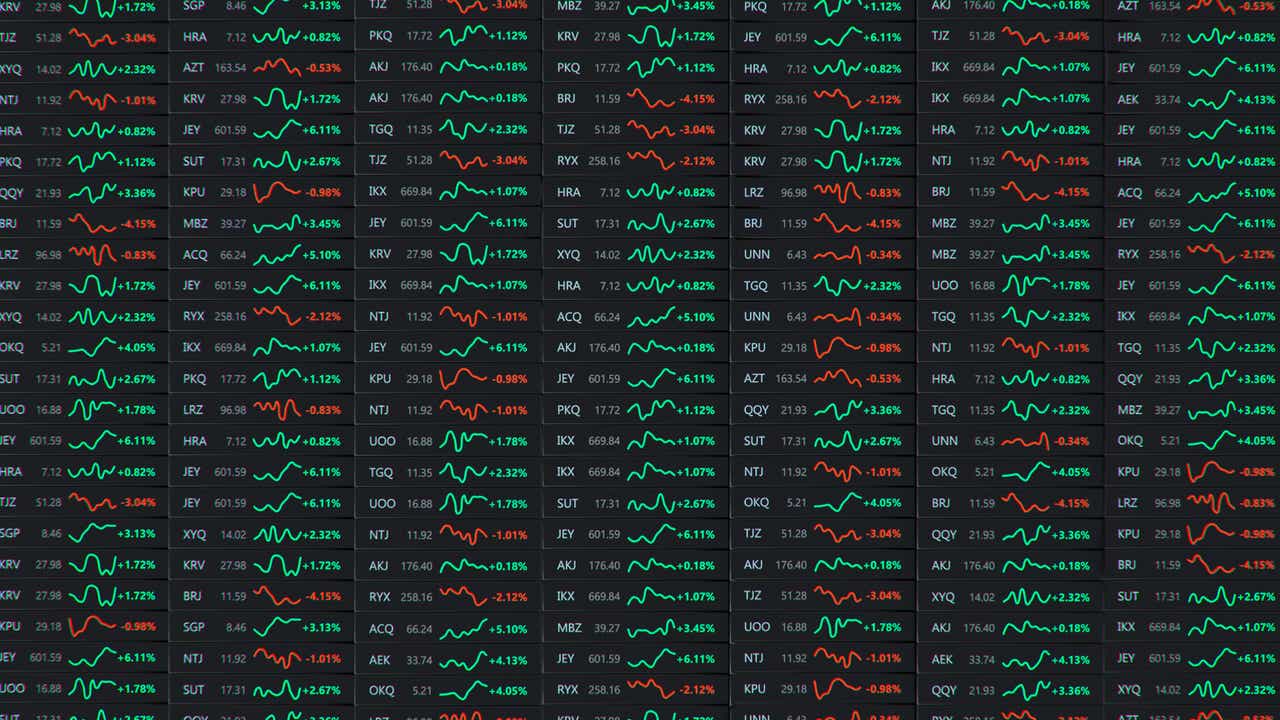Click UNN ticker between BRJ and TGQ rows
Image resolution: width=1280 pixels, height=720 pixels.
coord(823,255)
